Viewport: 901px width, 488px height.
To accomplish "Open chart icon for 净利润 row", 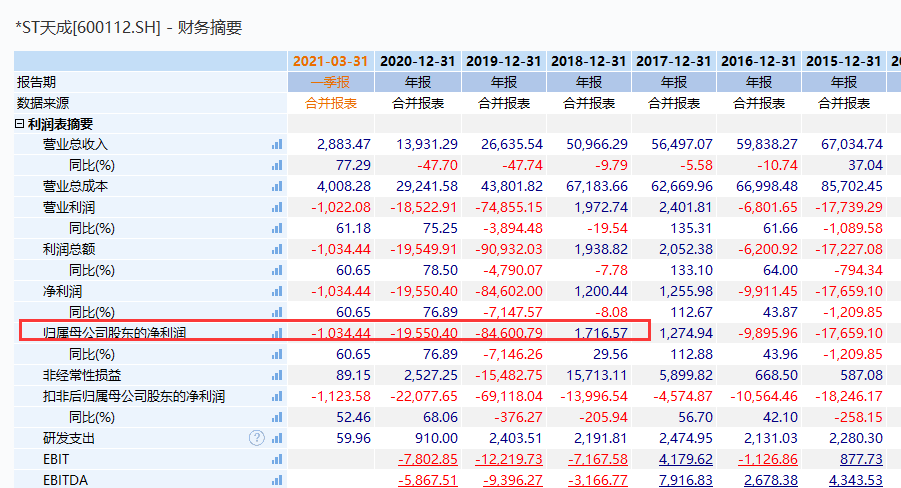I will [277, 291].
